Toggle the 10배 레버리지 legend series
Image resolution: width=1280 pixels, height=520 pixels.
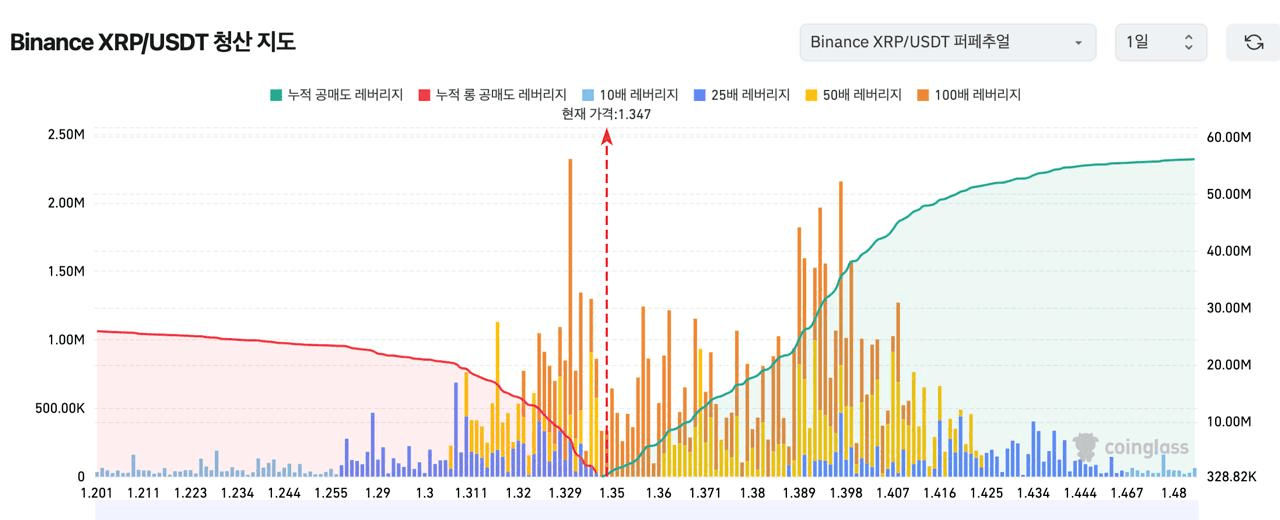click(x=629, y=95)
